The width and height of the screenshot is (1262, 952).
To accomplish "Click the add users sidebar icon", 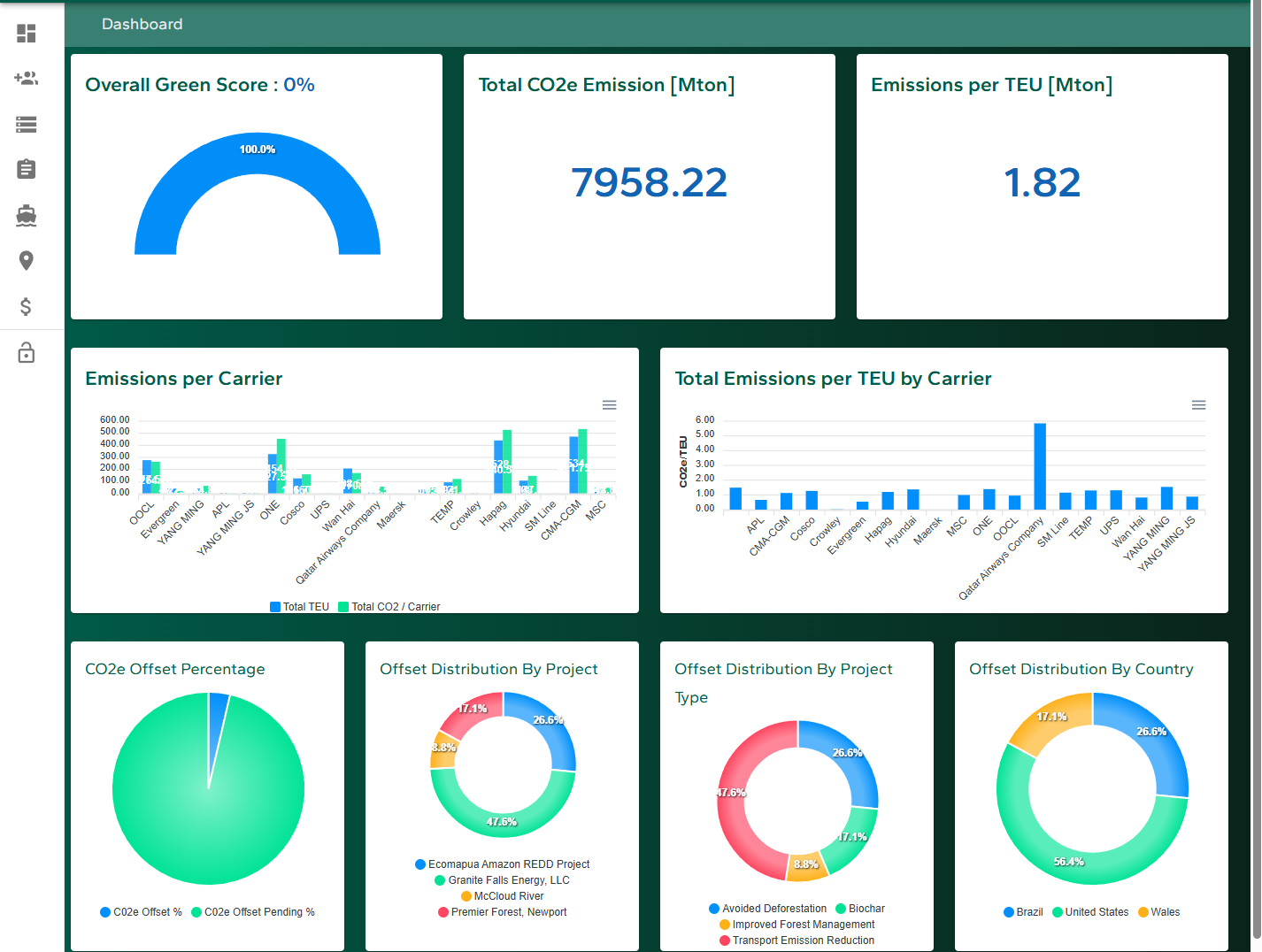I will click(x=27, y=79).
